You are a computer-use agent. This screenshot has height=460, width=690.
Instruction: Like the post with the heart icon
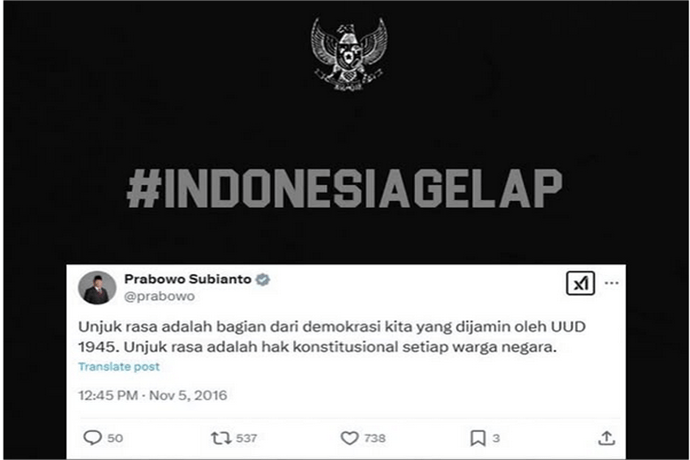coord(349,438)
